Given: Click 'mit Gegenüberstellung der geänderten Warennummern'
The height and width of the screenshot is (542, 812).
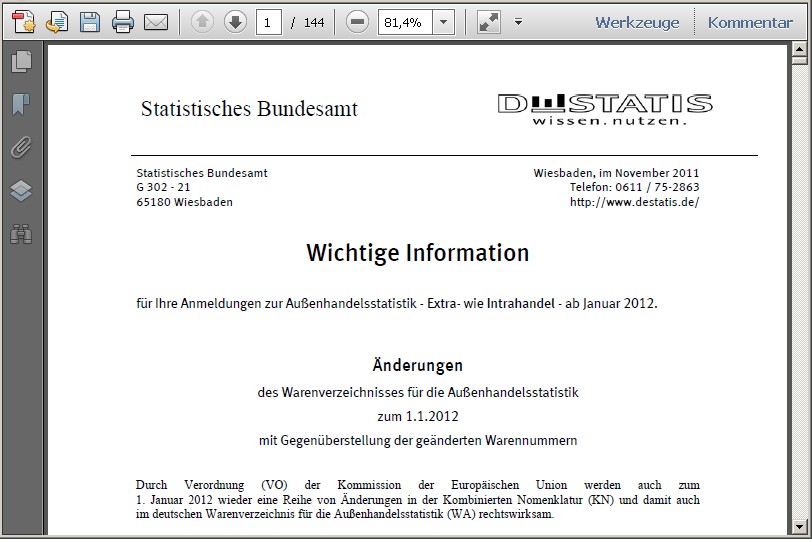Looking at the screenshot, I should click(x=418, y=441).
